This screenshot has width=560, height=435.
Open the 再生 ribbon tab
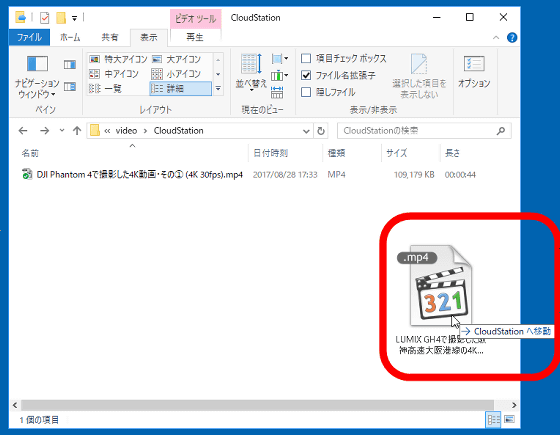click(195, 37)
